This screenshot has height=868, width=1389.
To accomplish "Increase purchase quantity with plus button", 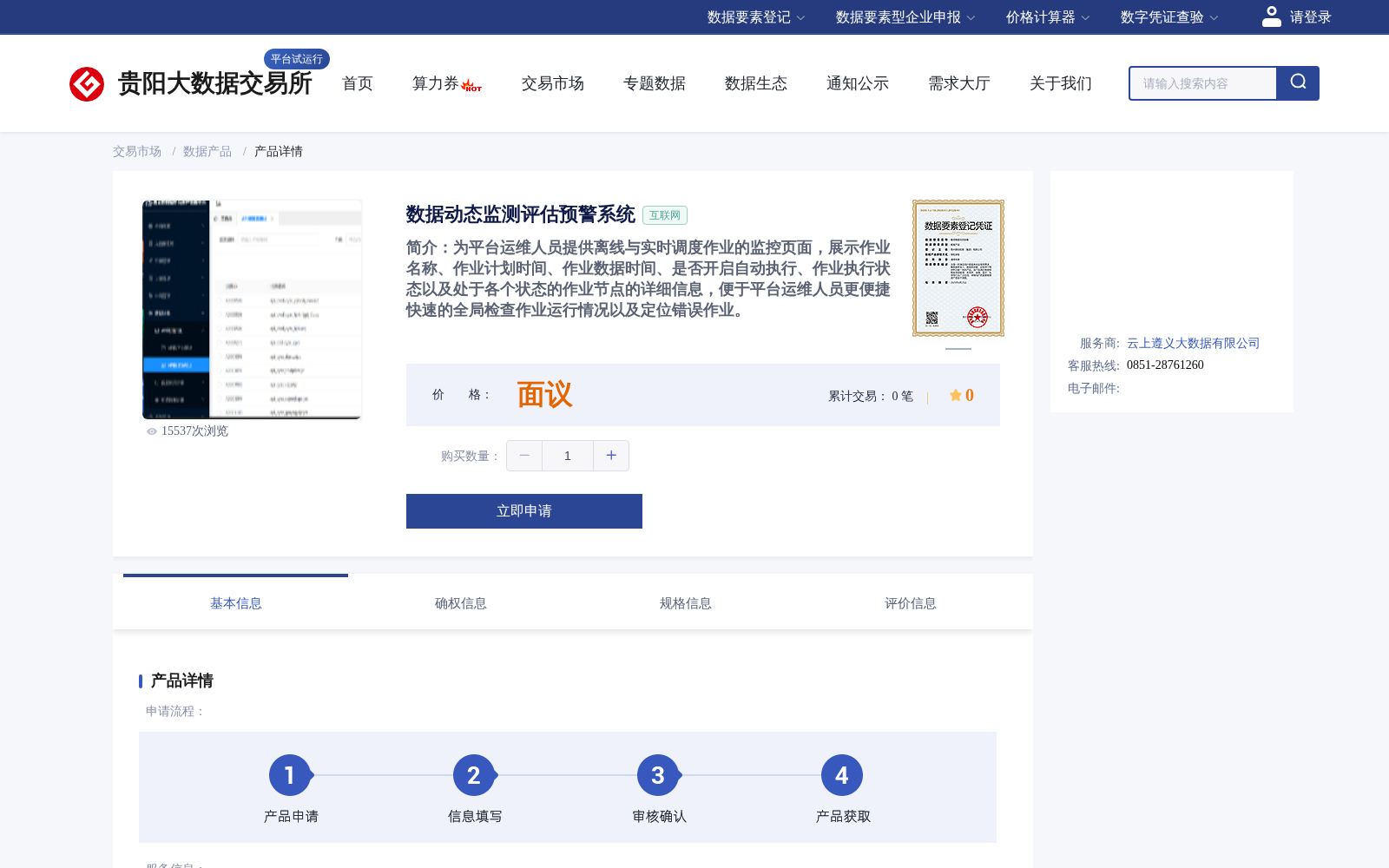I will tap(611, 456).
